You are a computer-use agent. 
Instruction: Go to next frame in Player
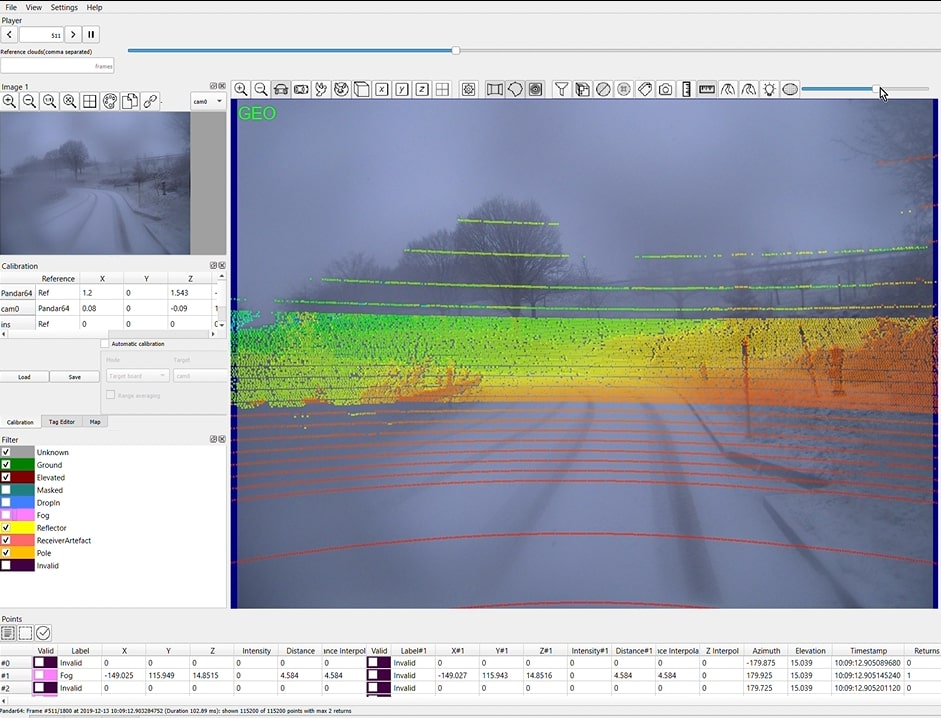(x=73, y=34)
